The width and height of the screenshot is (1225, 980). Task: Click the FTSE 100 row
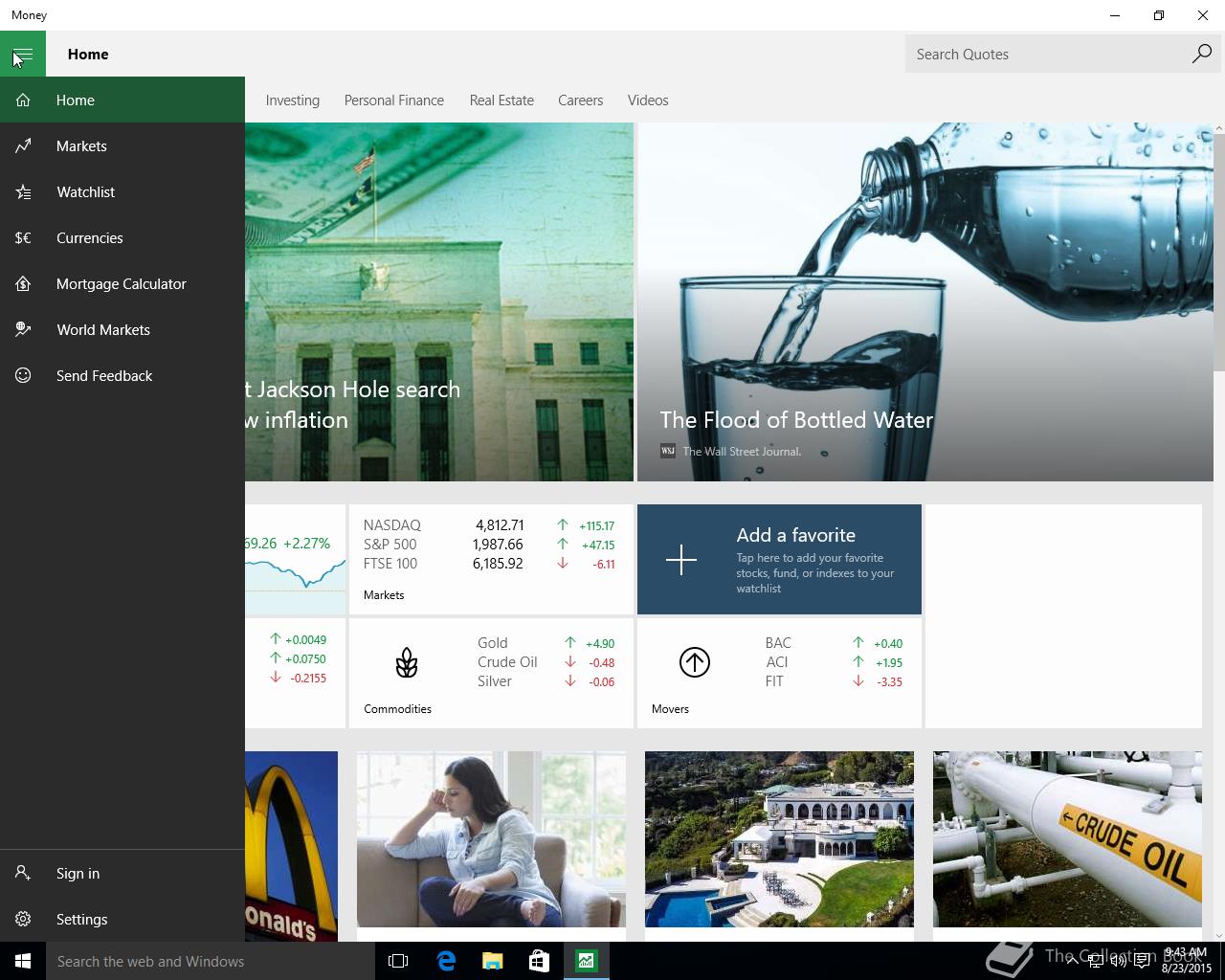click(489, 564)
